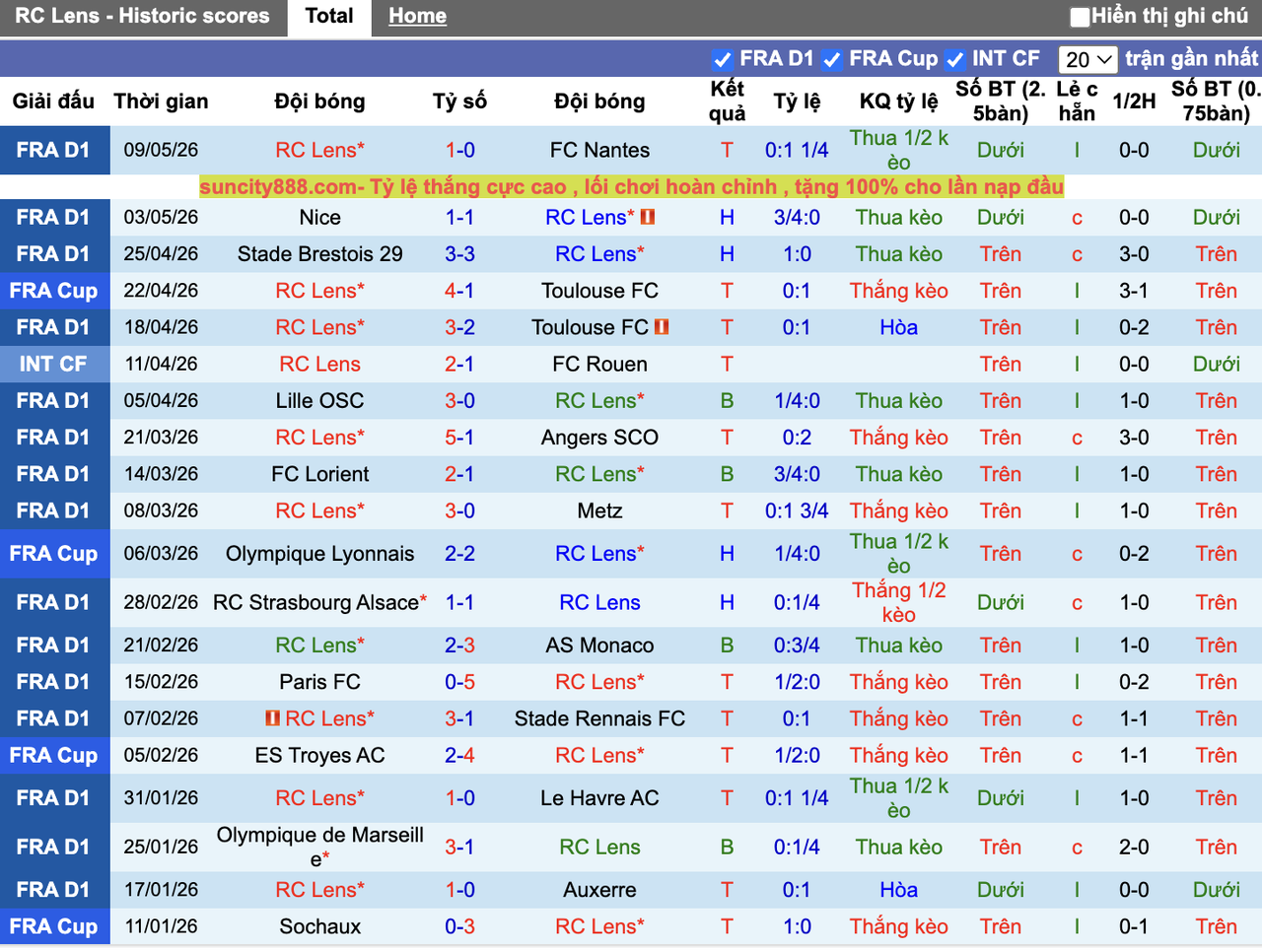1262x952 pixels.
Task: Click the 0:3/4 odds in the AS Monaco row
Action: click(797, 646)
